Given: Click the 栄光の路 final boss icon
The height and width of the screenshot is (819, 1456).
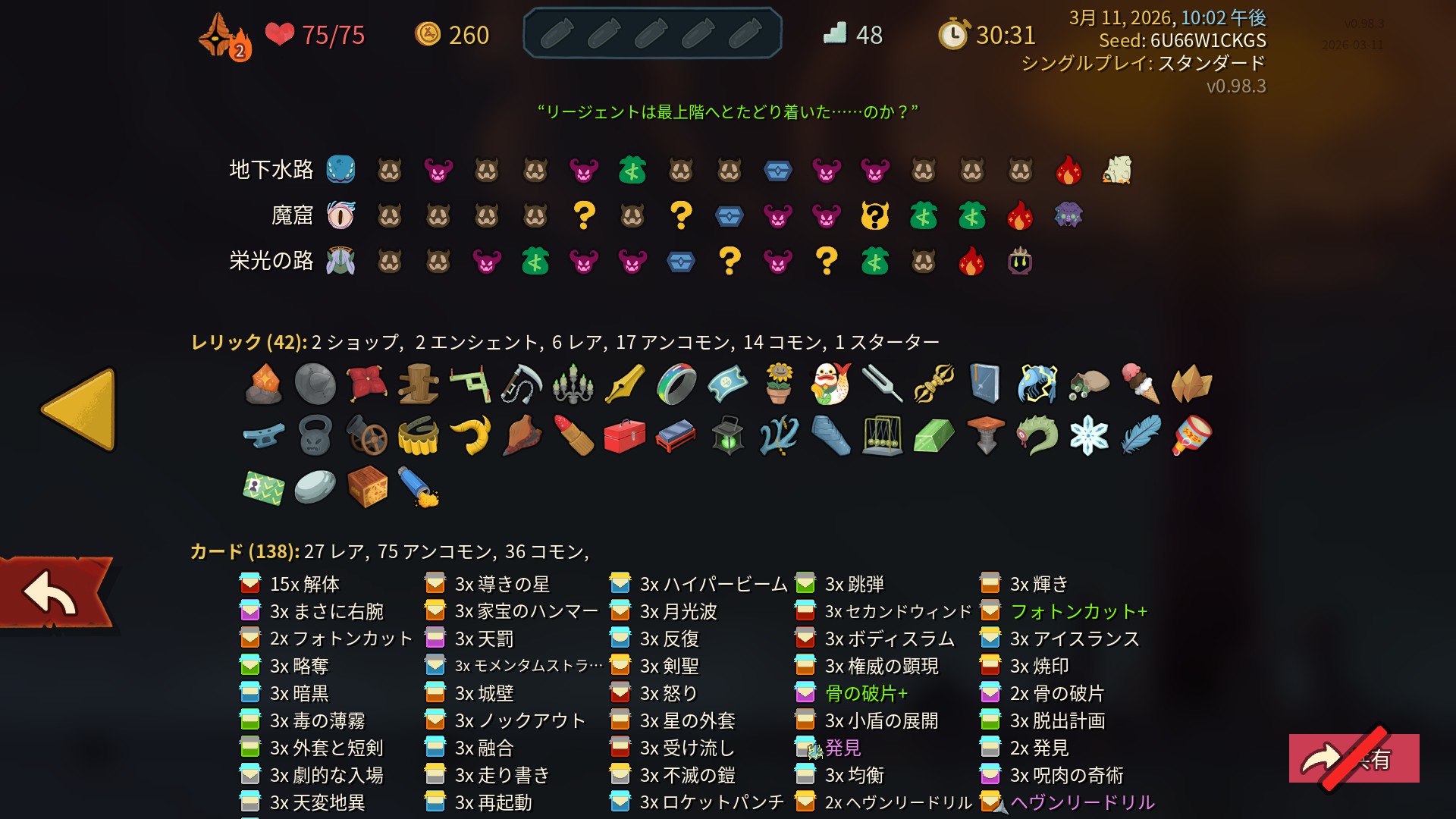Looking at the screenshot, I should click(1020, 261).
